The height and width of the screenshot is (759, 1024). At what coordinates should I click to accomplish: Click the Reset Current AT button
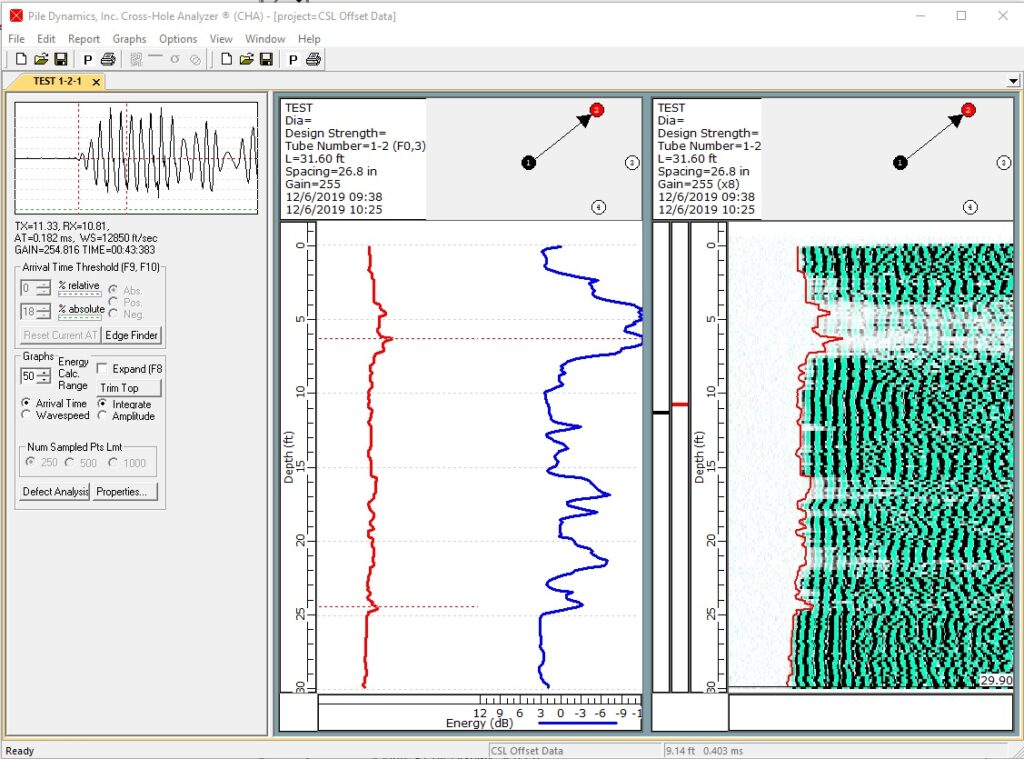60,335
